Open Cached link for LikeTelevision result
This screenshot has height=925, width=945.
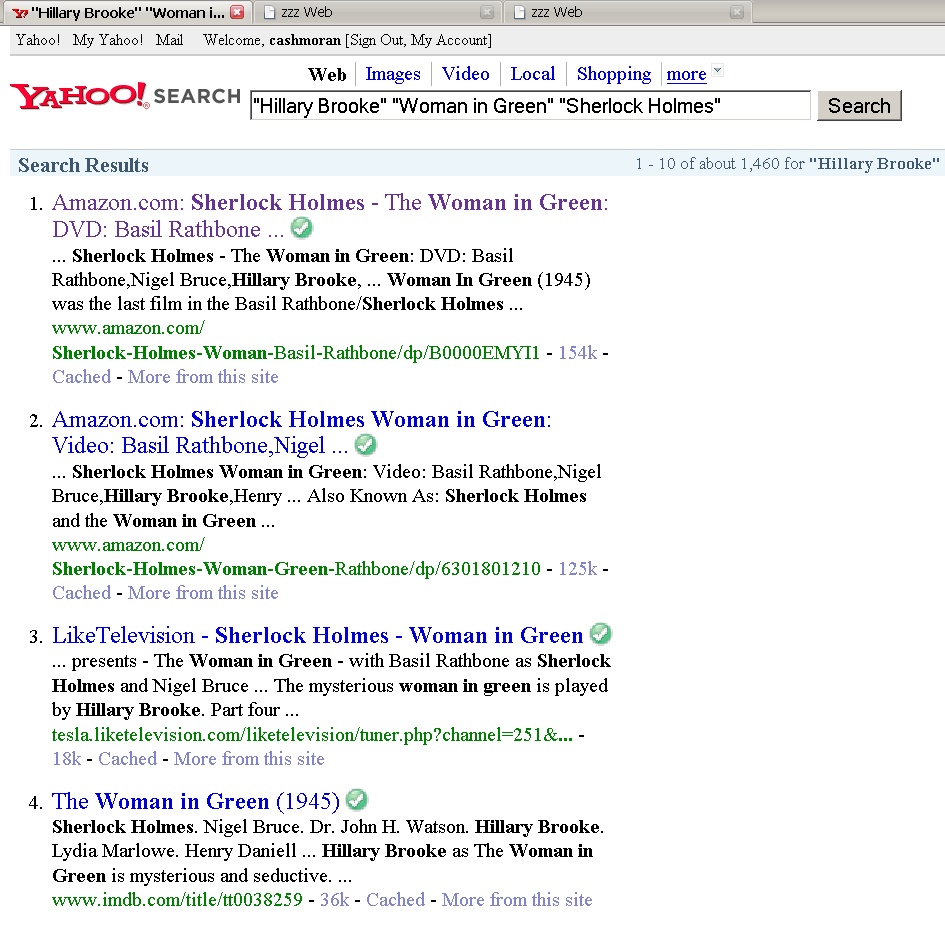[x=128, y=759]
